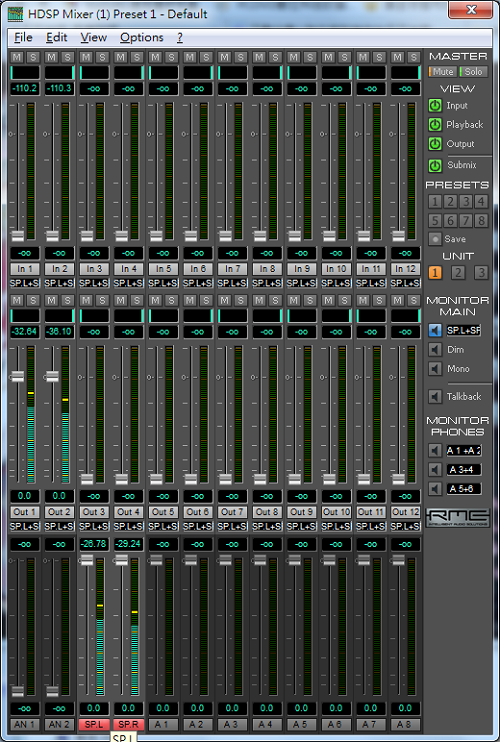Toggle the Input view power icon
500x742 pixels.
click(435, 106)
